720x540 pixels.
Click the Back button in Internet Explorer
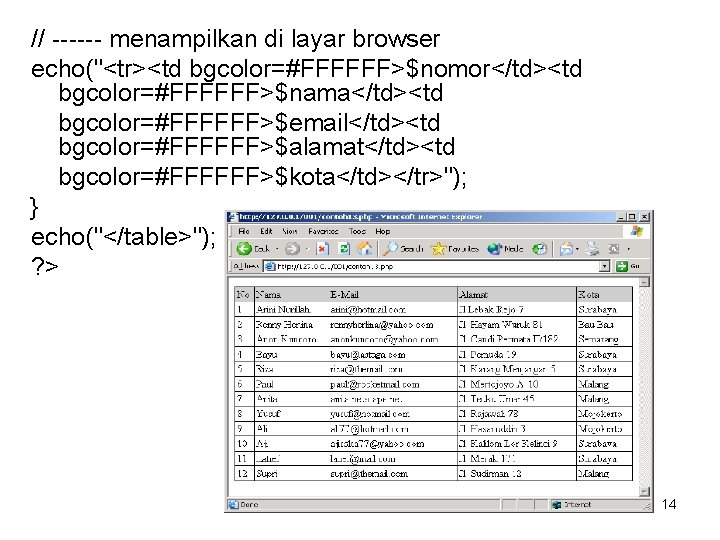[253, 249]
